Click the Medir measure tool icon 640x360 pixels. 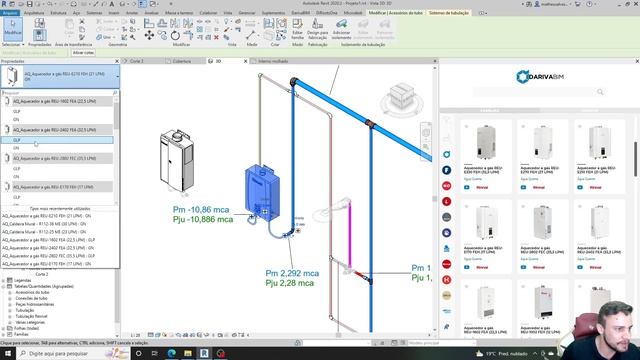tap(250, 35)
